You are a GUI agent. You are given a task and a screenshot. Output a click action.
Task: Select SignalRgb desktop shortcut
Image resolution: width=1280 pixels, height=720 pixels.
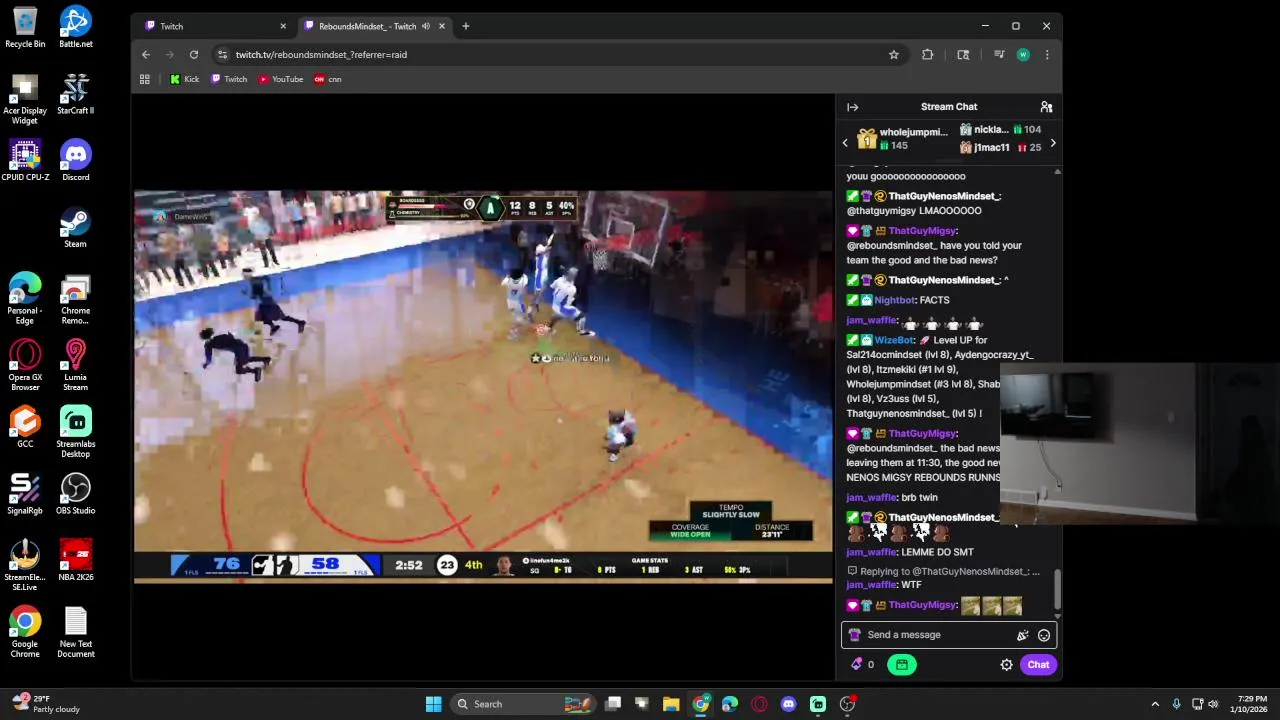[25, 495]
